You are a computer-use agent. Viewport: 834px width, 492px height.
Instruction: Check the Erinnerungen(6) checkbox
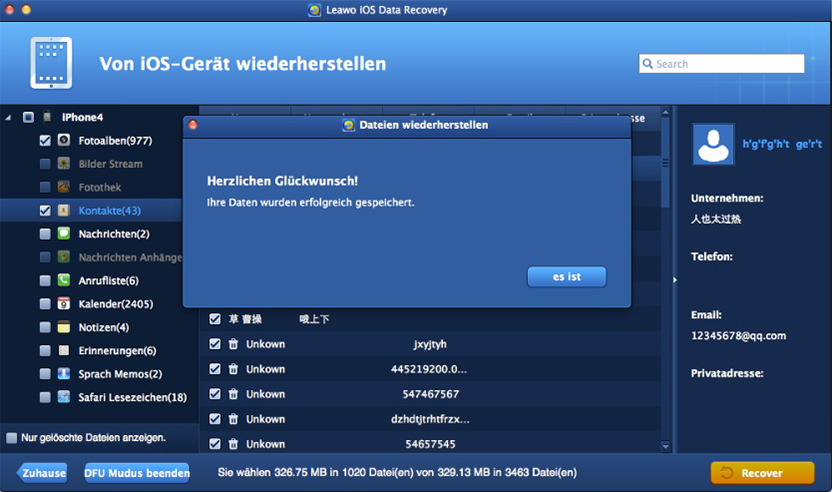click(45, 351)
